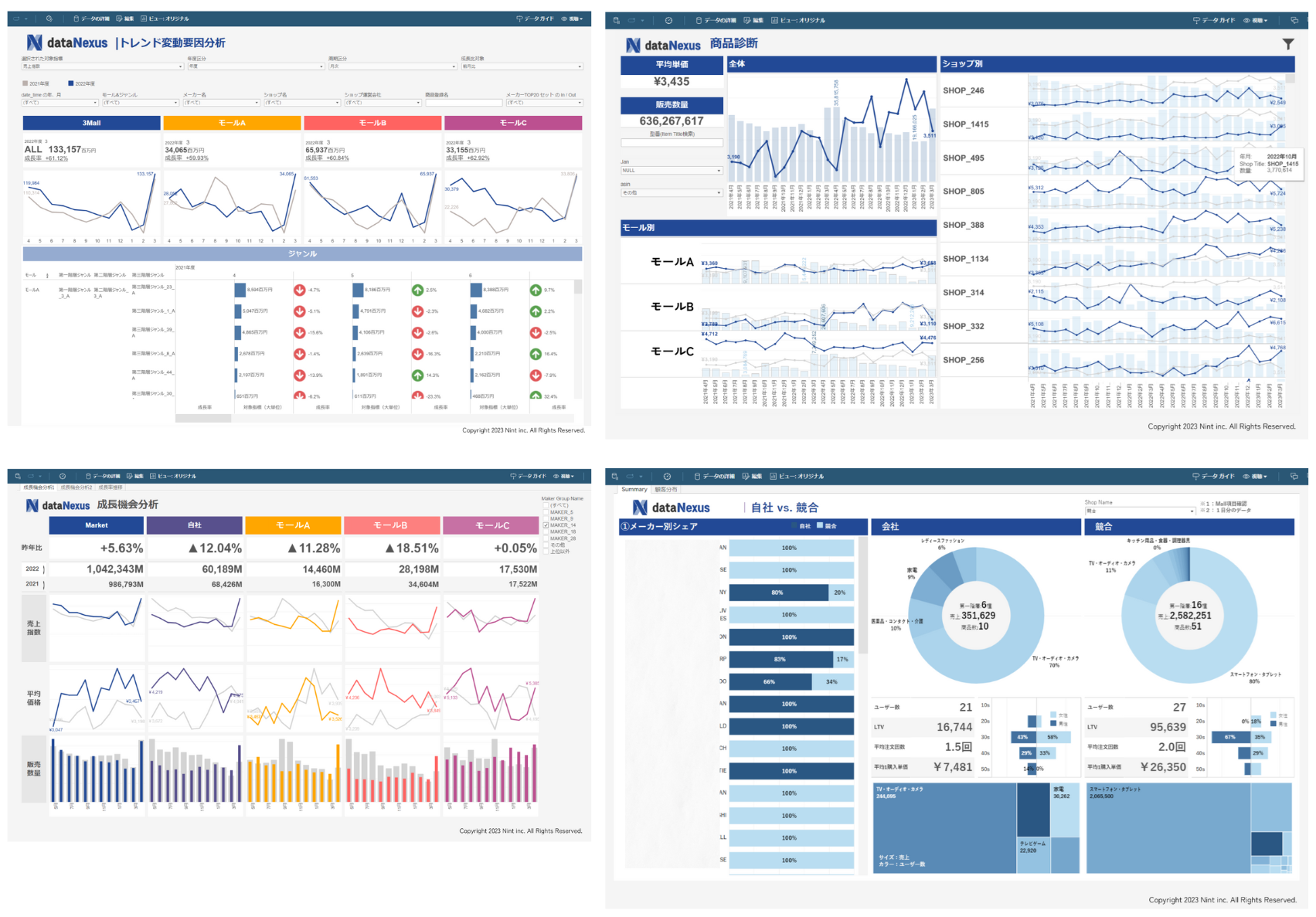Check the MAKER_5 checkbox

click(x=546, y=512)
